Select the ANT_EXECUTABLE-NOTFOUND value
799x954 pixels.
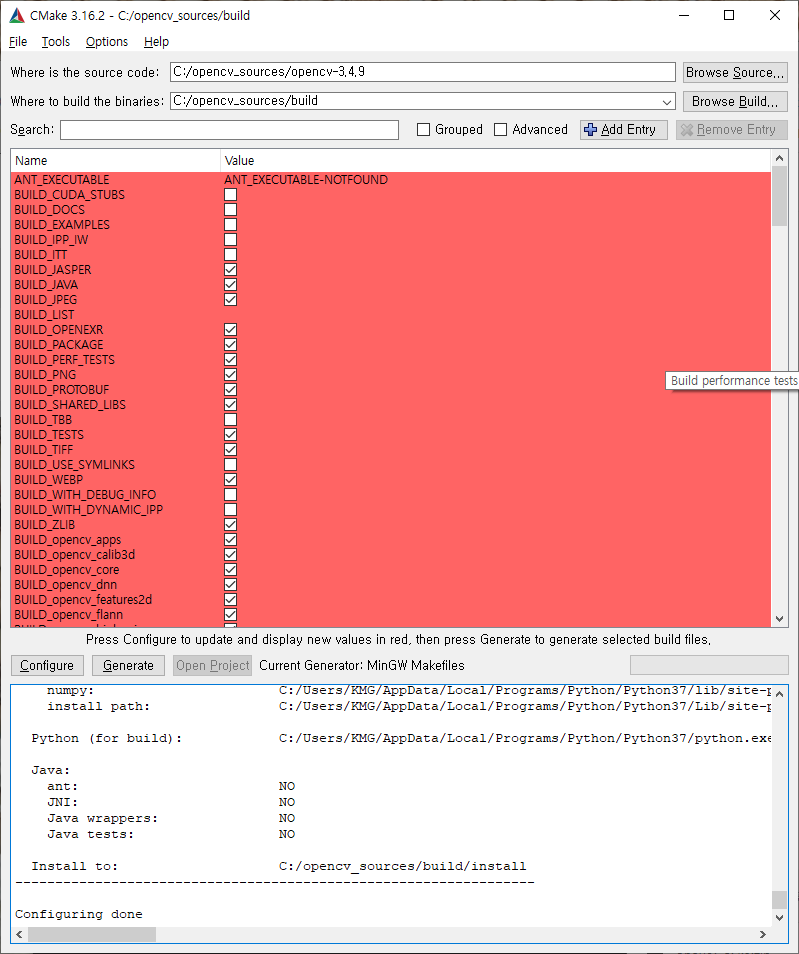(305, 179)
